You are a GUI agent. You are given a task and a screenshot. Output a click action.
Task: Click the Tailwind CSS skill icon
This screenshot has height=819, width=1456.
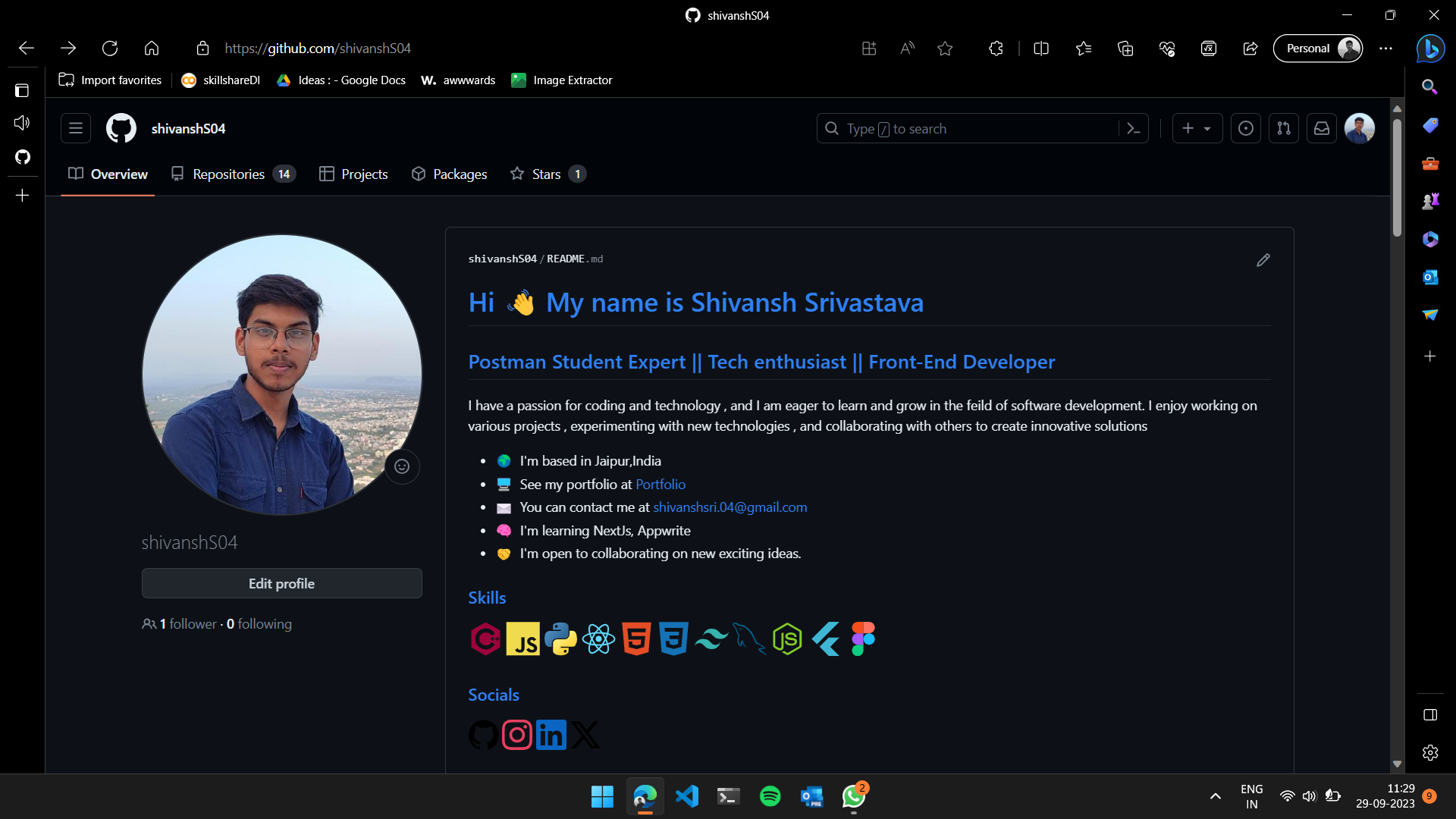(711, 639)
